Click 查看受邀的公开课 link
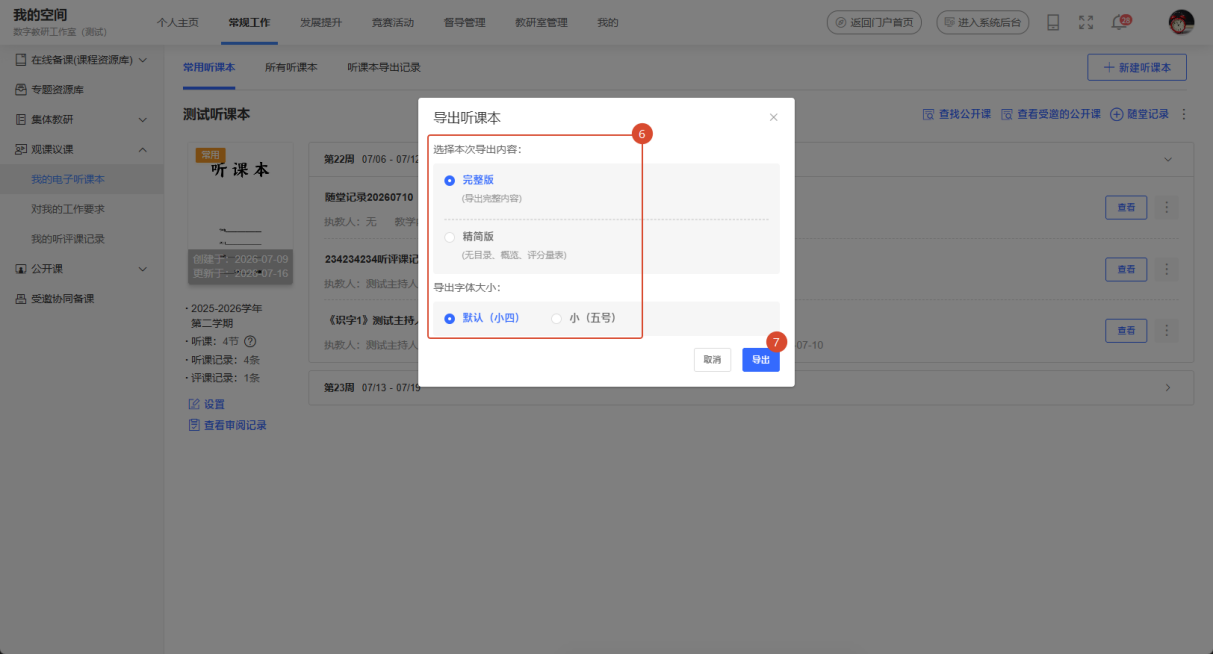Screen dimensions: 1213x654 (1050, 114)
